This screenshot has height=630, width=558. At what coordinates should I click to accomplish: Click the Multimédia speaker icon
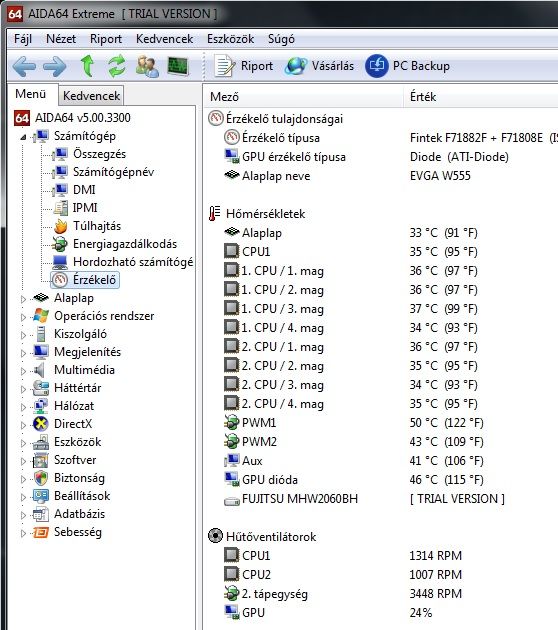click(x=40, y=370)
